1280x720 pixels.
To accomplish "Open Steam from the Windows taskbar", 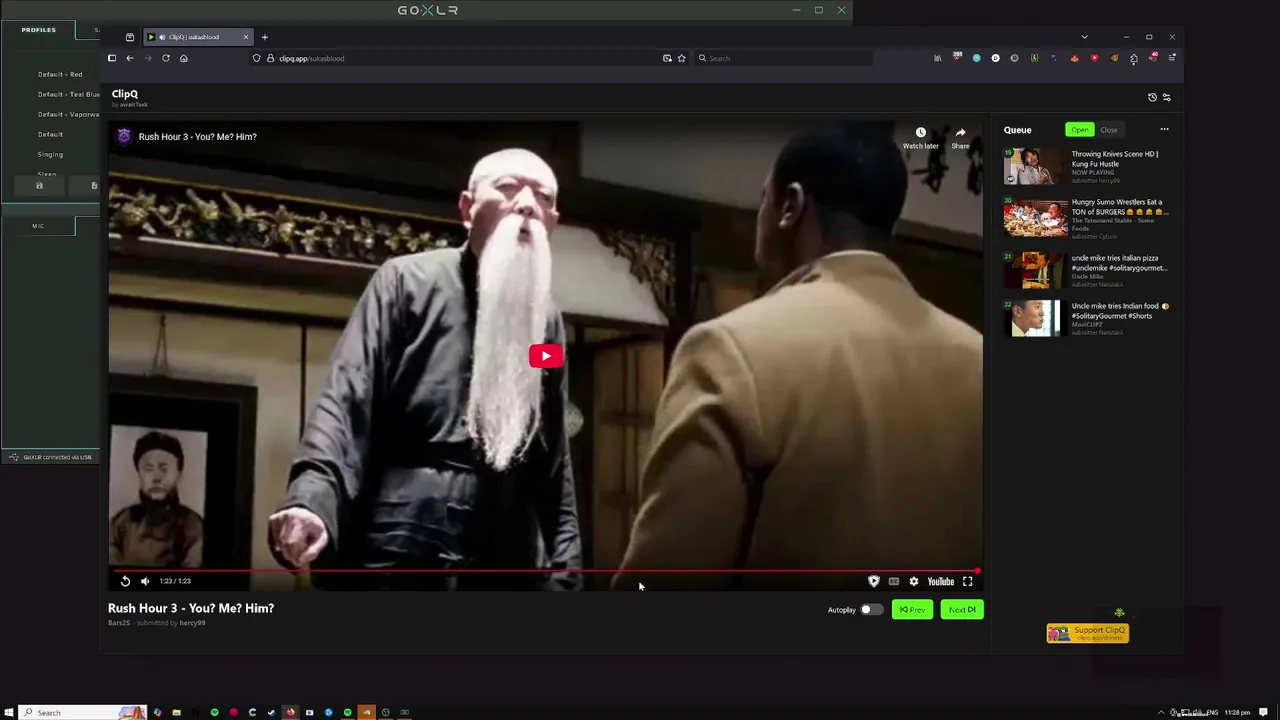I will coord(271,712).
